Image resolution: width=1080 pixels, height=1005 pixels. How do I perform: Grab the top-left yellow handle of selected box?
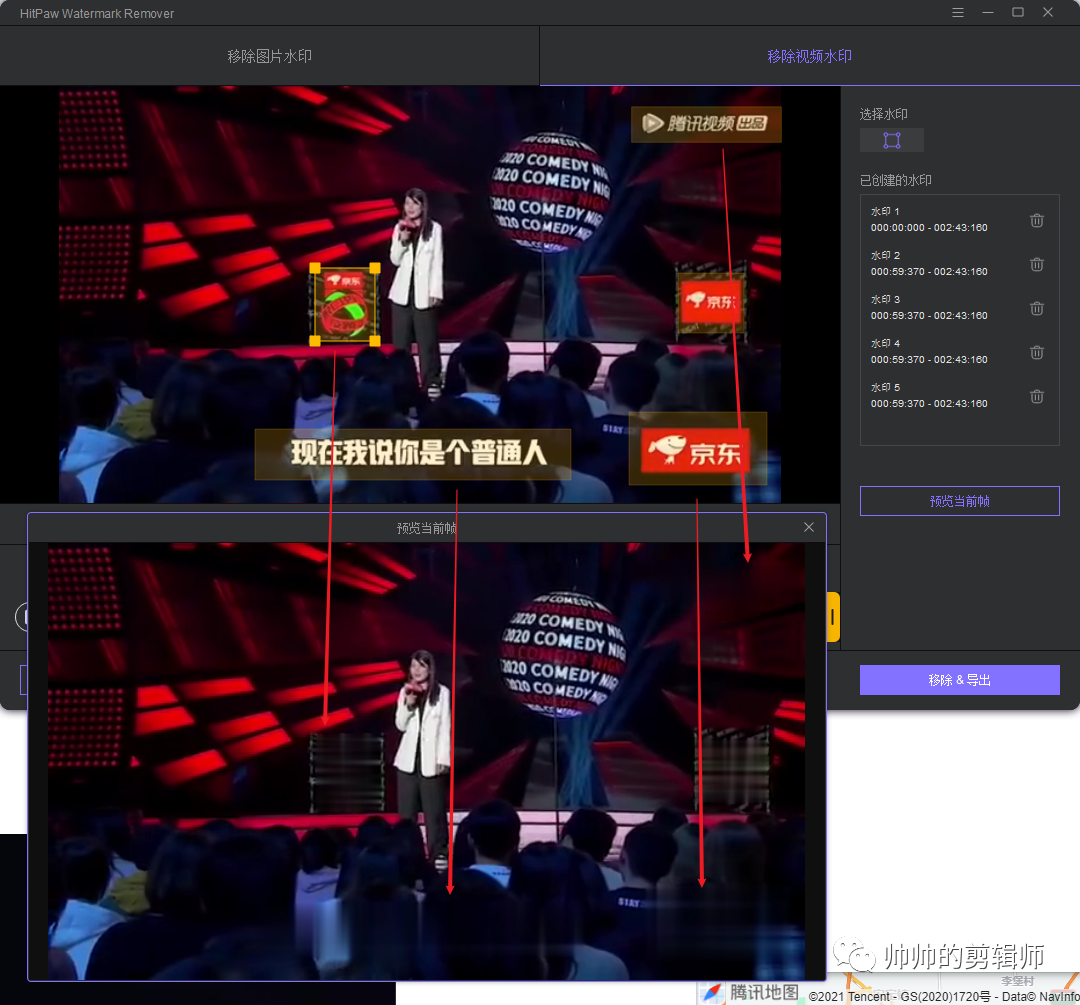(315, 268)
